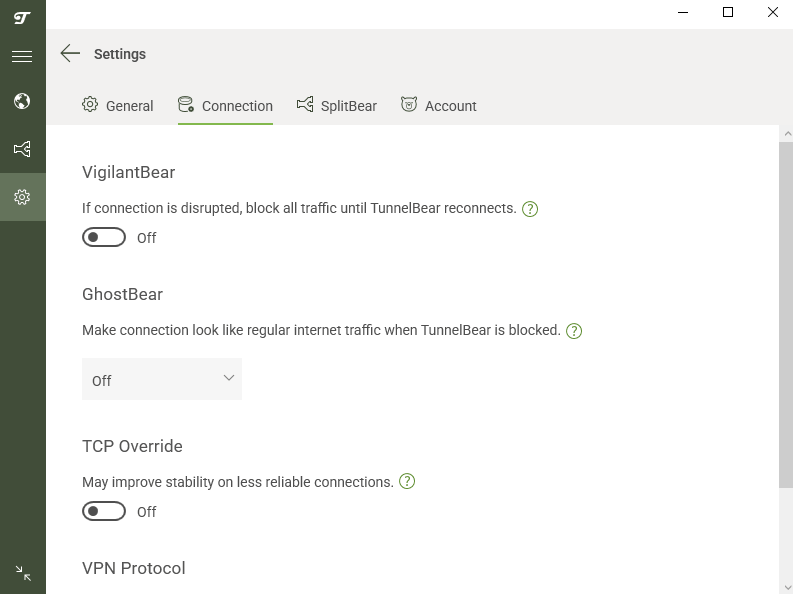
Task: Click the VigilantBear heading
Action: pyautogui.click(x=128, y=172)
